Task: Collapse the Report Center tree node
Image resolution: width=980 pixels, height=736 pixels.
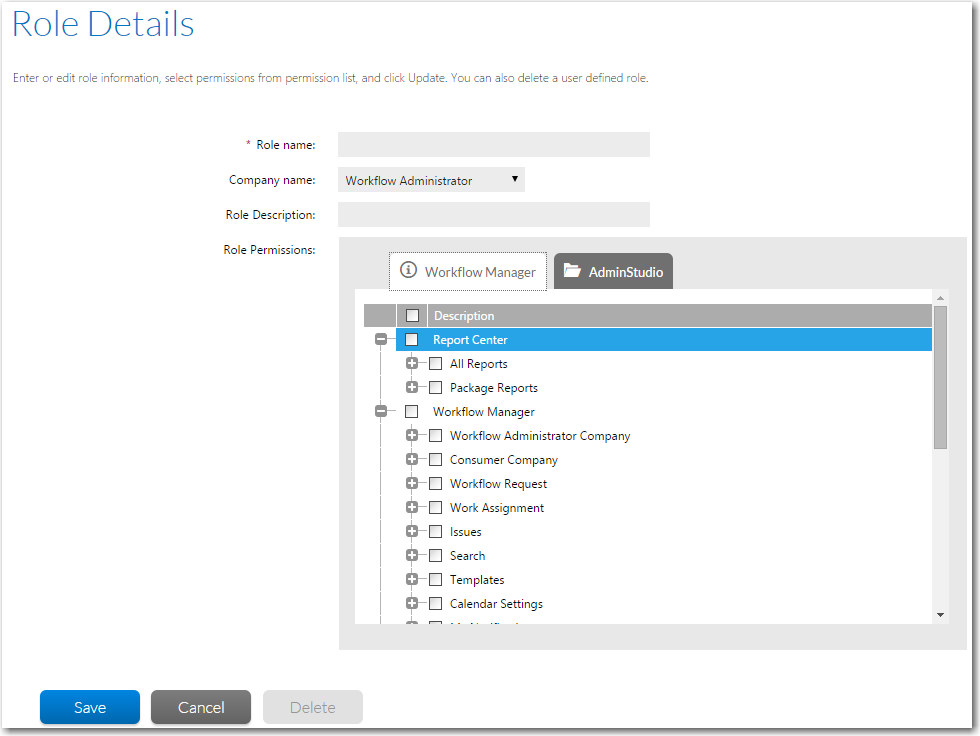Action: point(380,340)
